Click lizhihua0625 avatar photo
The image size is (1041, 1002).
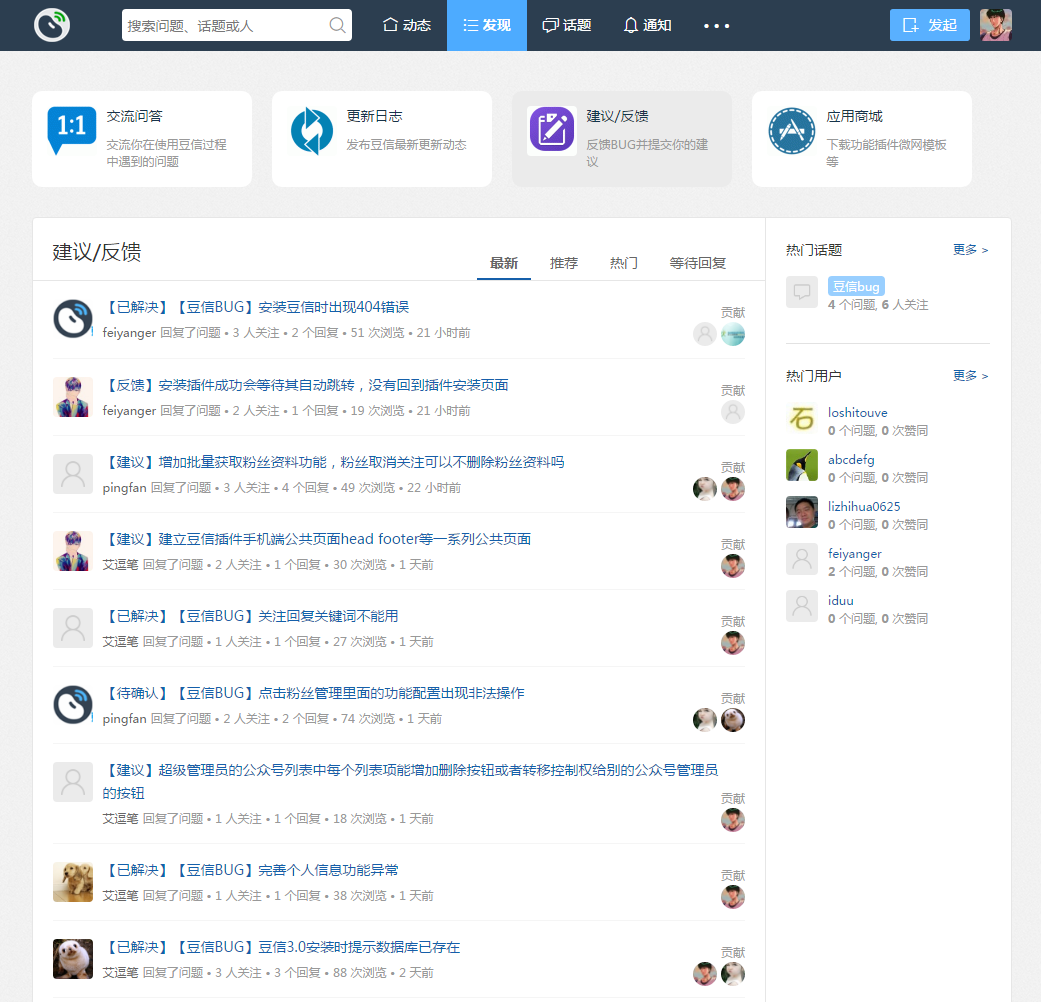[x=802, y=513]
